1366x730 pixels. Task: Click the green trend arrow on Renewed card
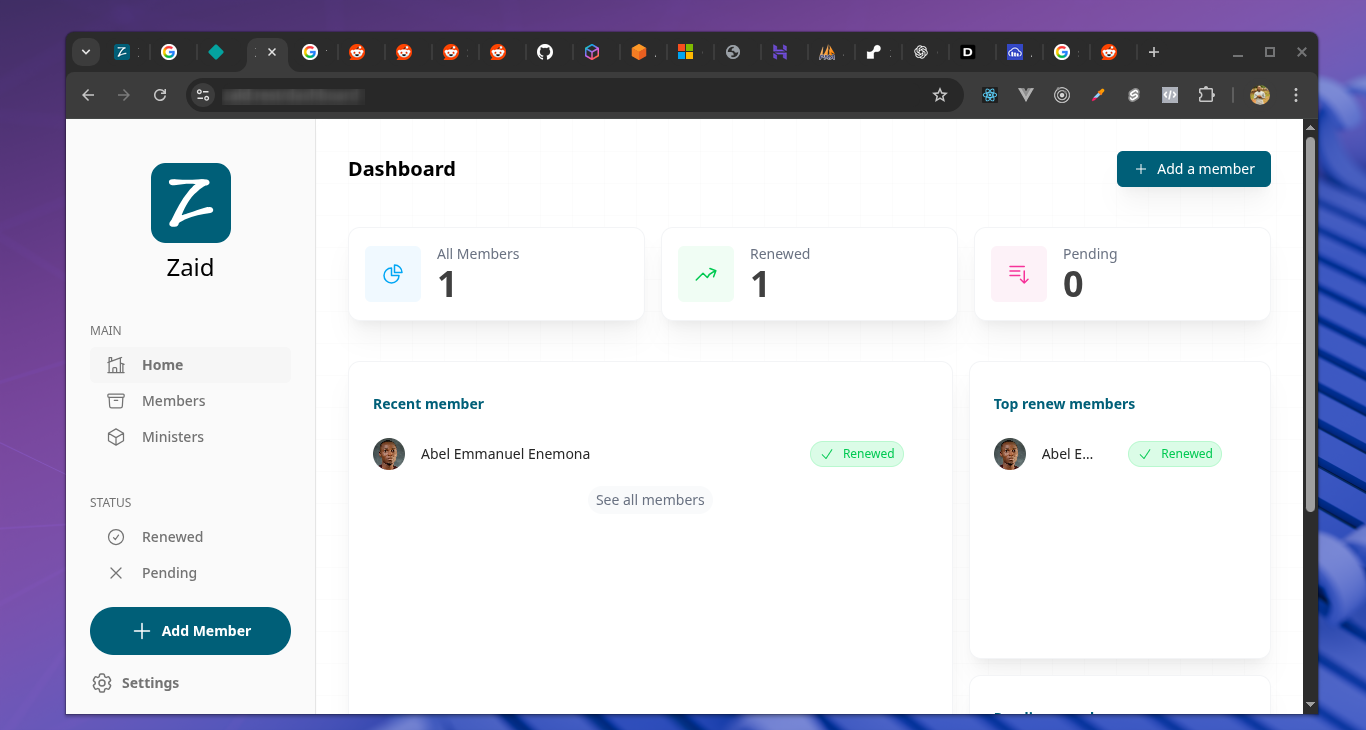point(705,273)
